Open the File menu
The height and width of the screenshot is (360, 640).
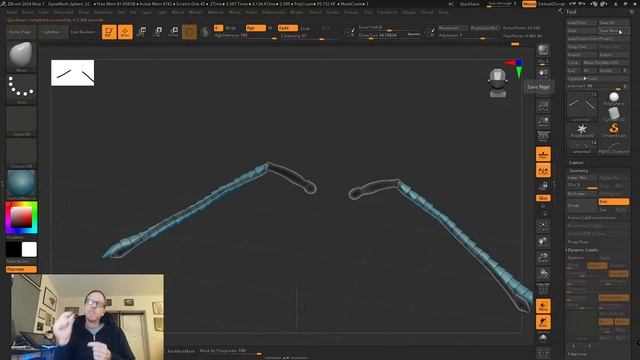(133, 12)
